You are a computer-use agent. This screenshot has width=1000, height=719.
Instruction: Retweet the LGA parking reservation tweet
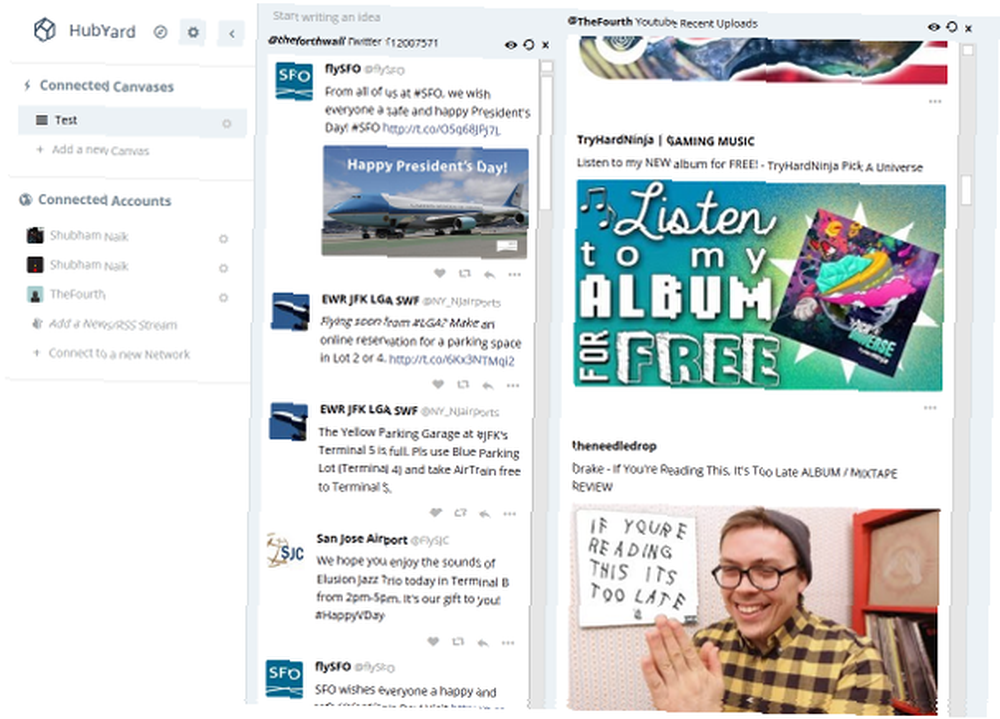pyautogui.click(x=463, y=385)
